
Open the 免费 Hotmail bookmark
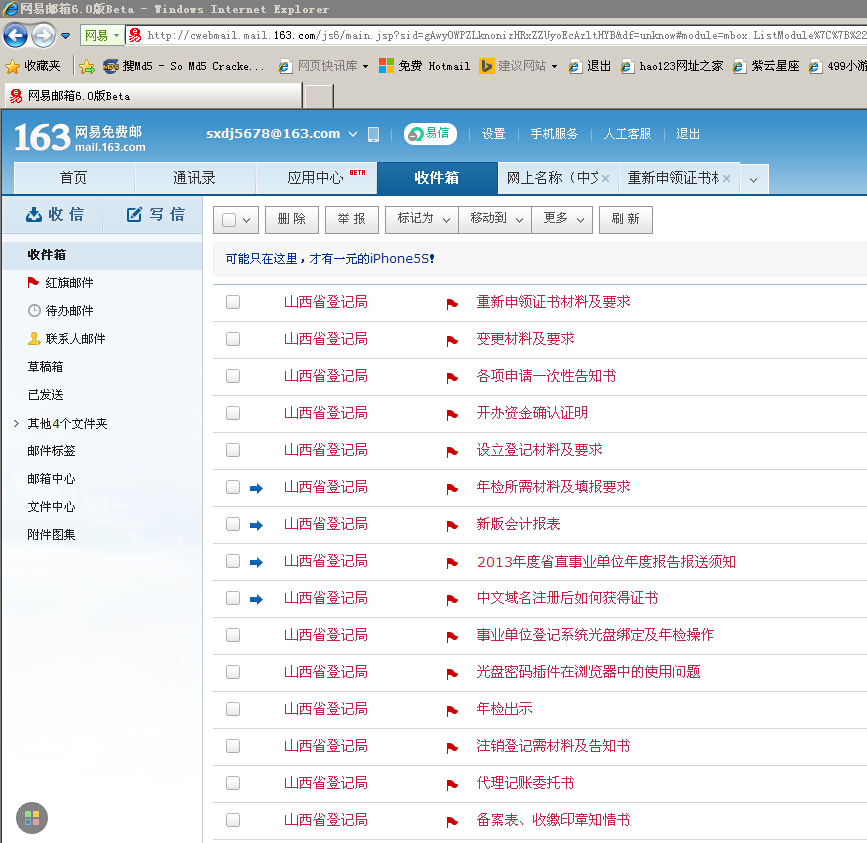click(424, 66)
